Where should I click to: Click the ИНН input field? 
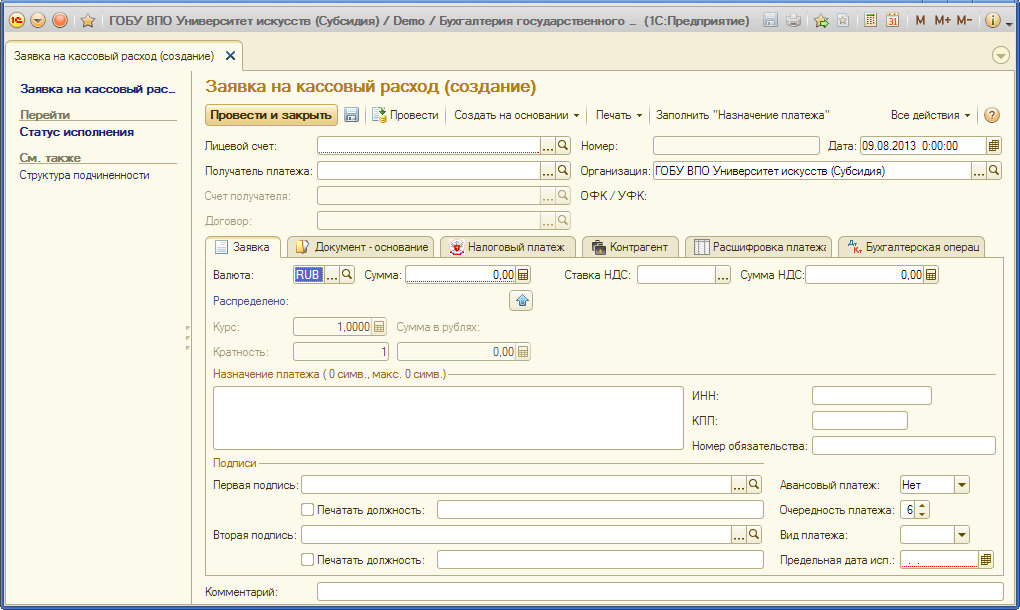point(872,395)
